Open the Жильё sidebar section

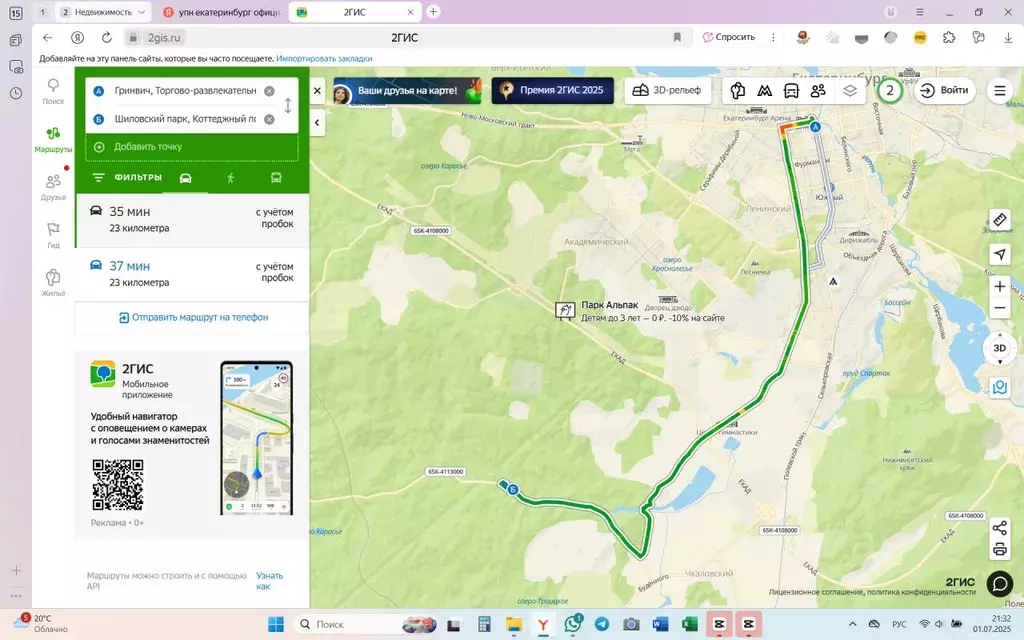click(x=53, y=283)
